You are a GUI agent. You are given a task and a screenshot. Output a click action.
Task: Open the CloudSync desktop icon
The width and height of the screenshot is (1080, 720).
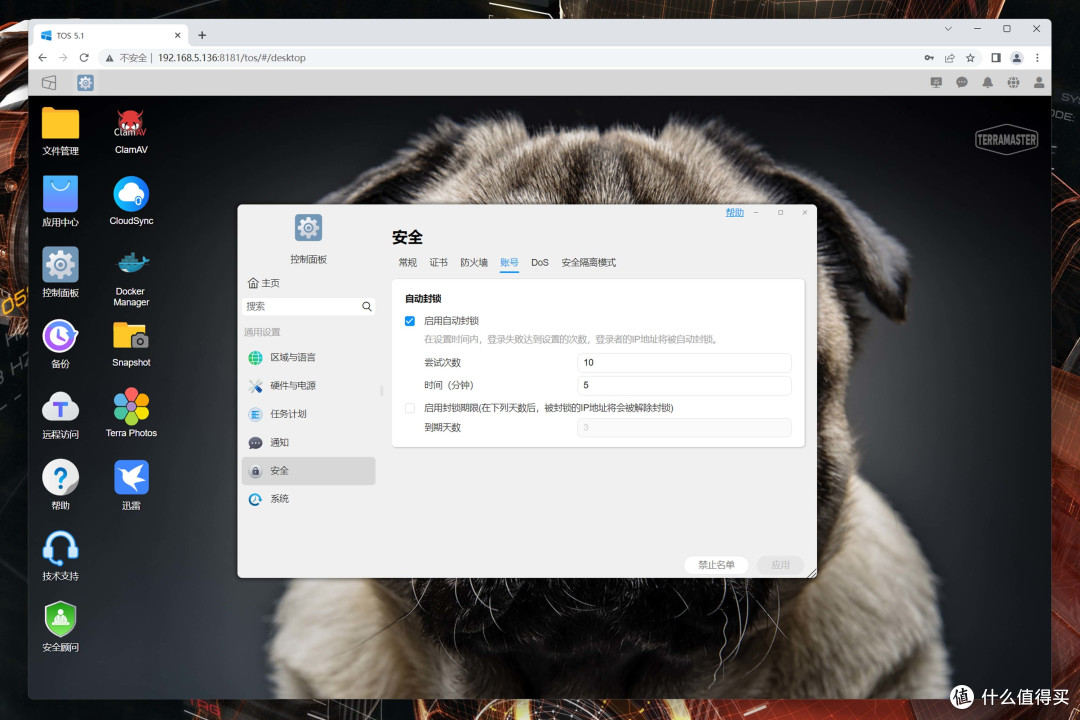coord(131,201)
